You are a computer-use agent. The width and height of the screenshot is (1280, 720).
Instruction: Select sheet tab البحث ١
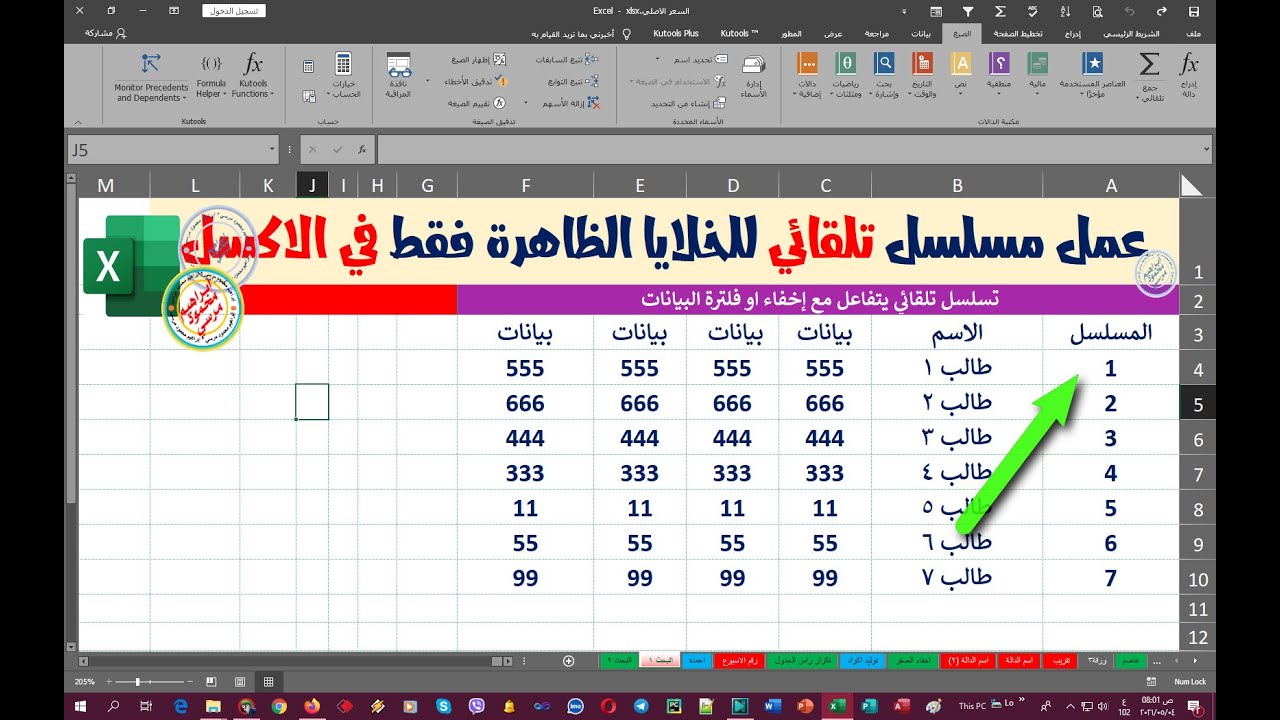(x=660, y=661)
